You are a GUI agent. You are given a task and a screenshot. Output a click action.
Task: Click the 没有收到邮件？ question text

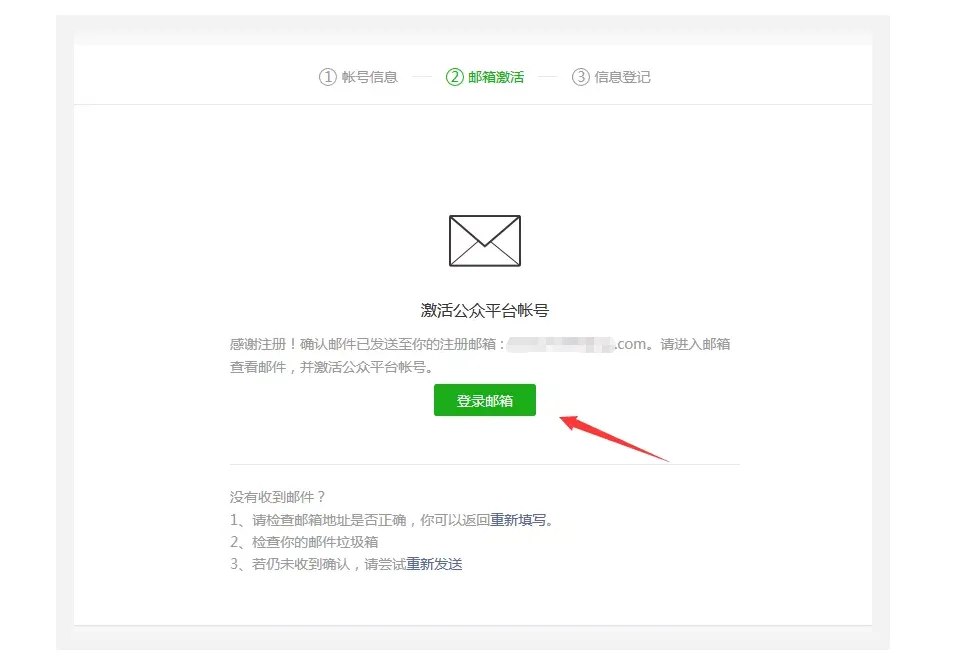pos(278,497)
